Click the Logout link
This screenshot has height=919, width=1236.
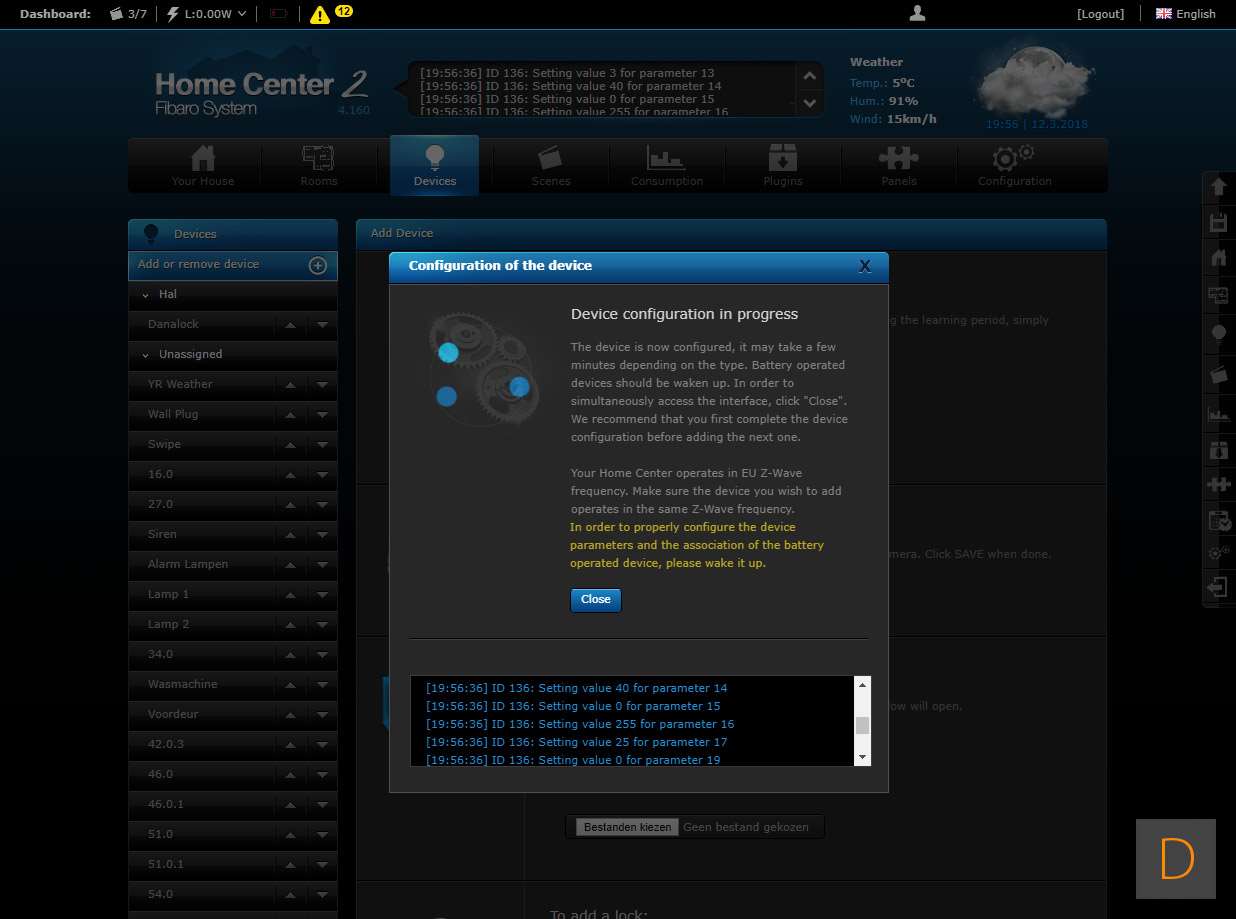pyautogui.click(x=1100, y=14)
